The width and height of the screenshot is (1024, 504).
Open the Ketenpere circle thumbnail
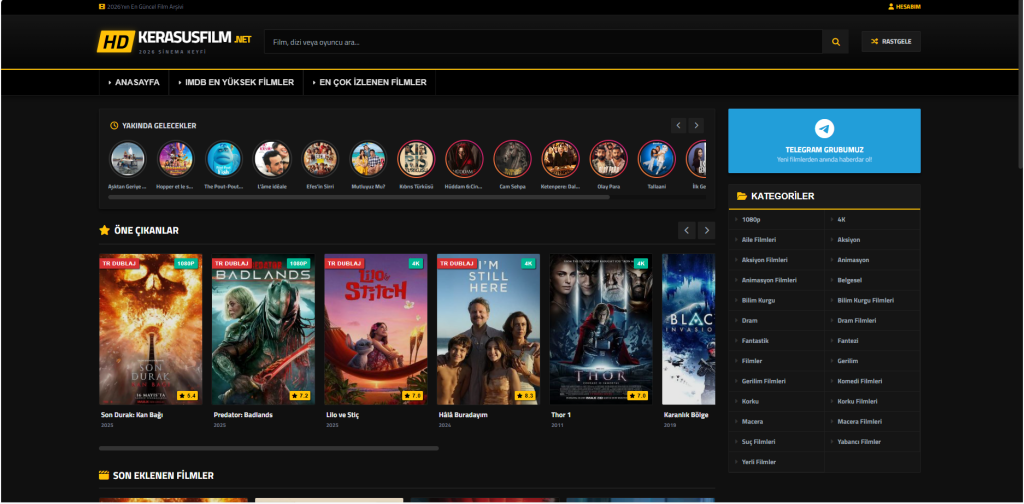[x=560, y=159]
